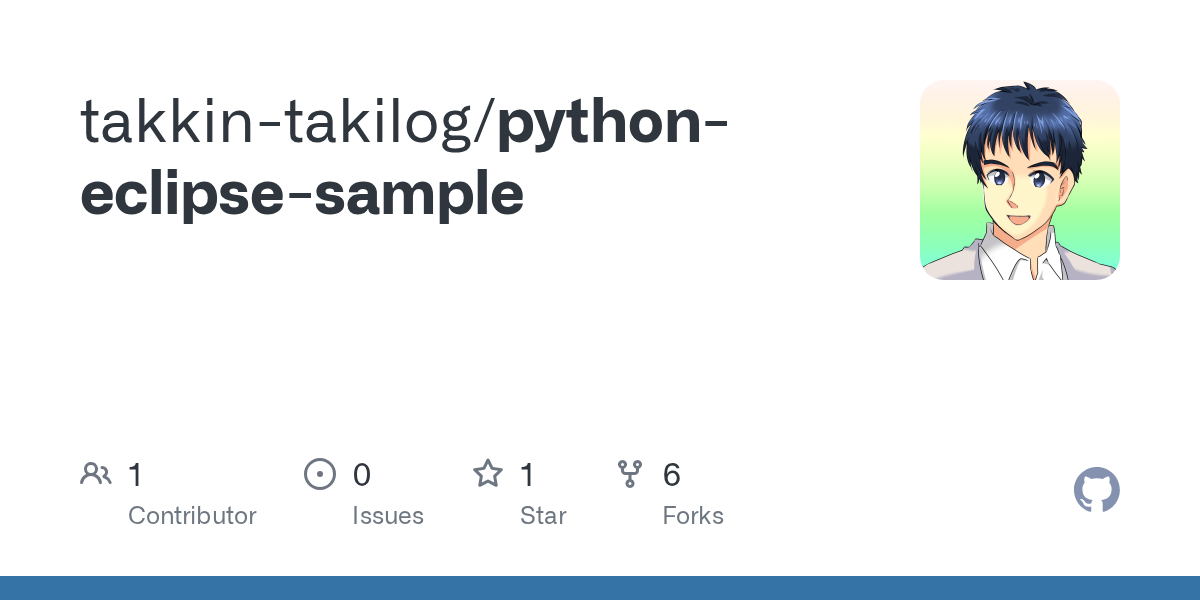Click the word "python" in the title

tap(600, 122)
